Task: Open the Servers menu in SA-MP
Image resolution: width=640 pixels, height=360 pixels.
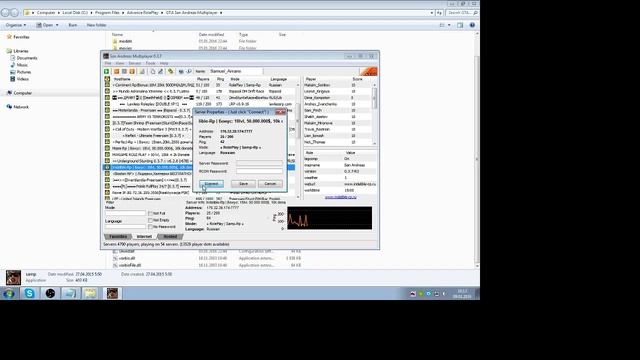Action: (x=135, y=63)
